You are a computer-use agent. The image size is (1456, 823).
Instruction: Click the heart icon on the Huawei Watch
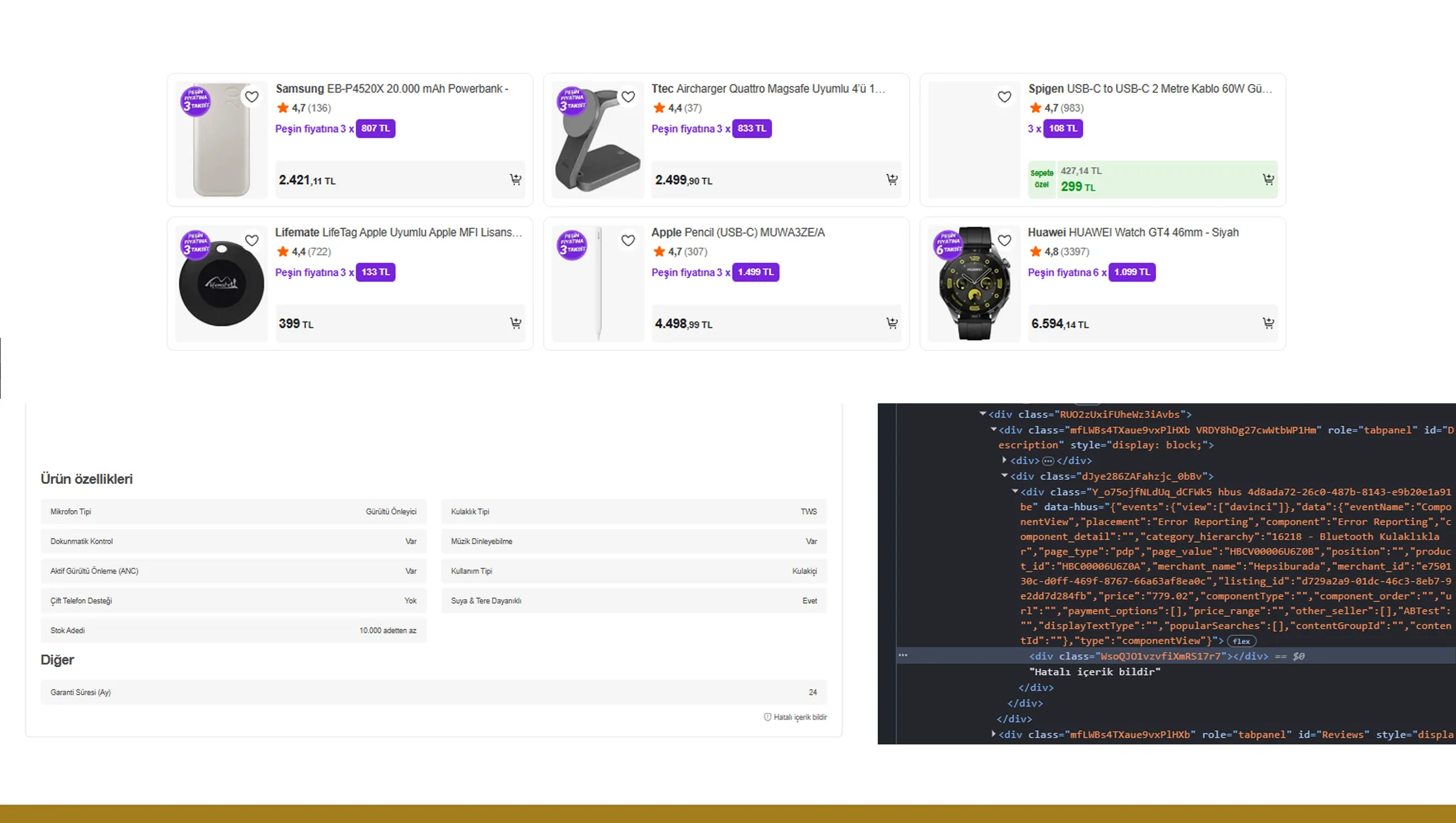(1004, 240)
